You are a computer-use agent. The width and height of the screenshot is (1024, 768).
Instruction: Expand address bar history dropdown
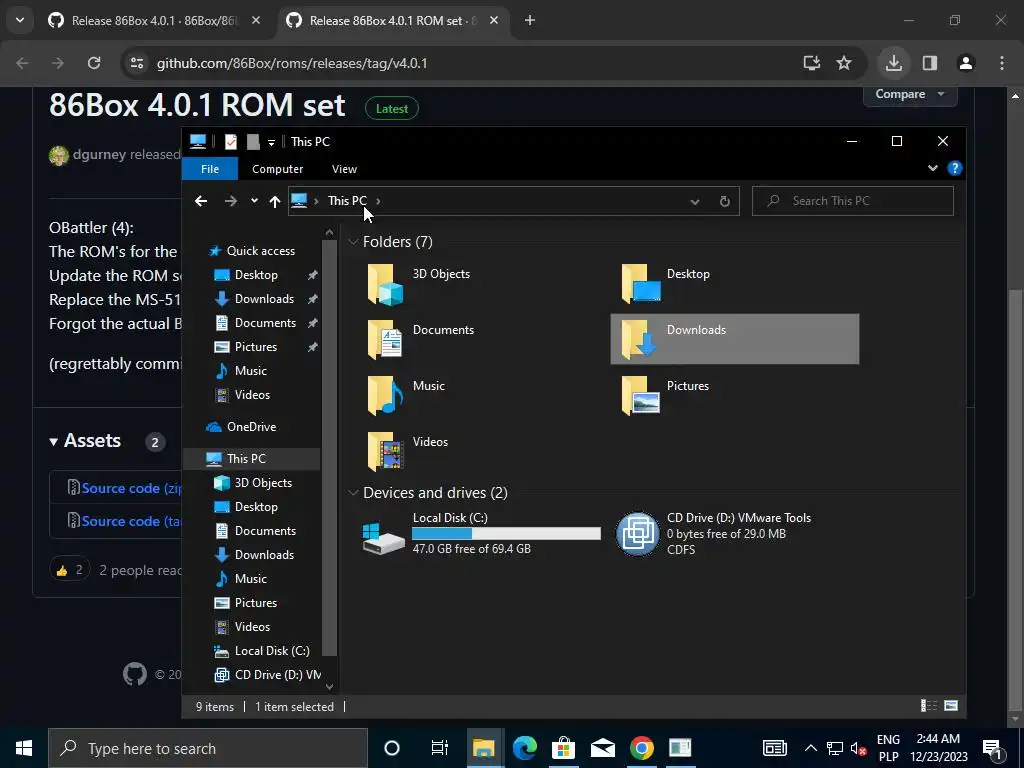click(695, 202)
